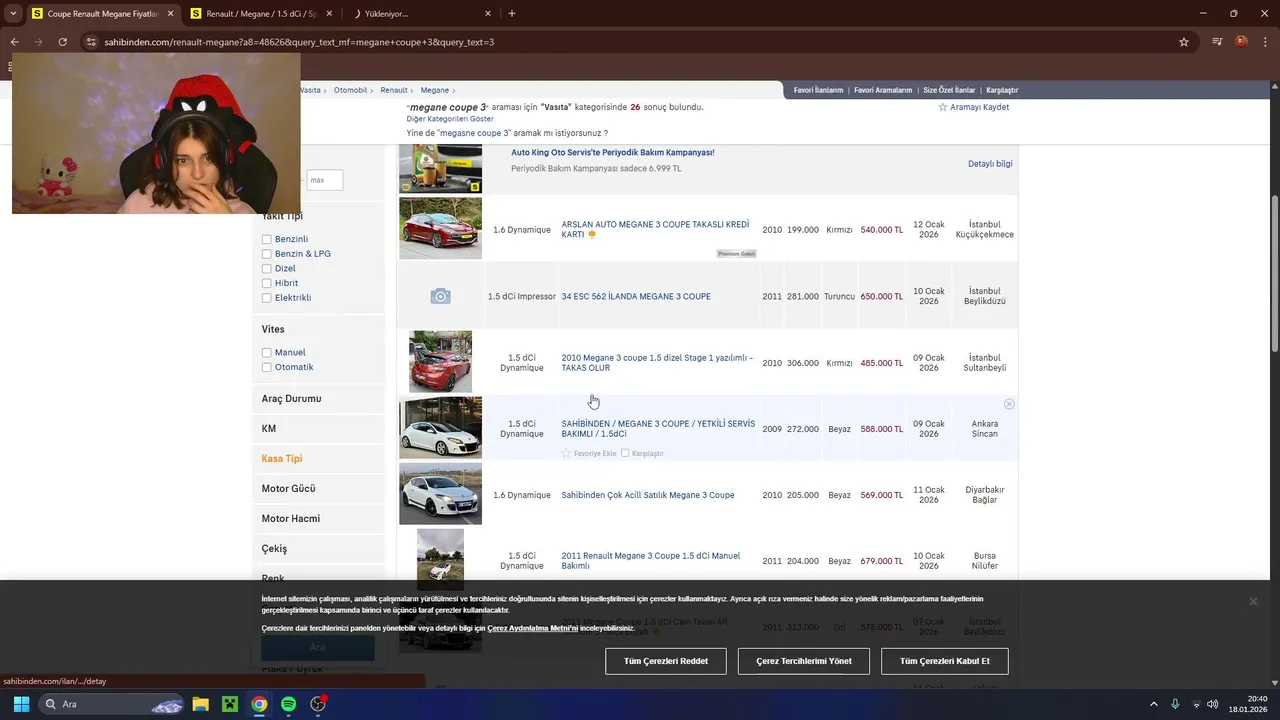1280x720 pixels.
Task: Tick the Hibrit checkbox
Action: [267, 283]
